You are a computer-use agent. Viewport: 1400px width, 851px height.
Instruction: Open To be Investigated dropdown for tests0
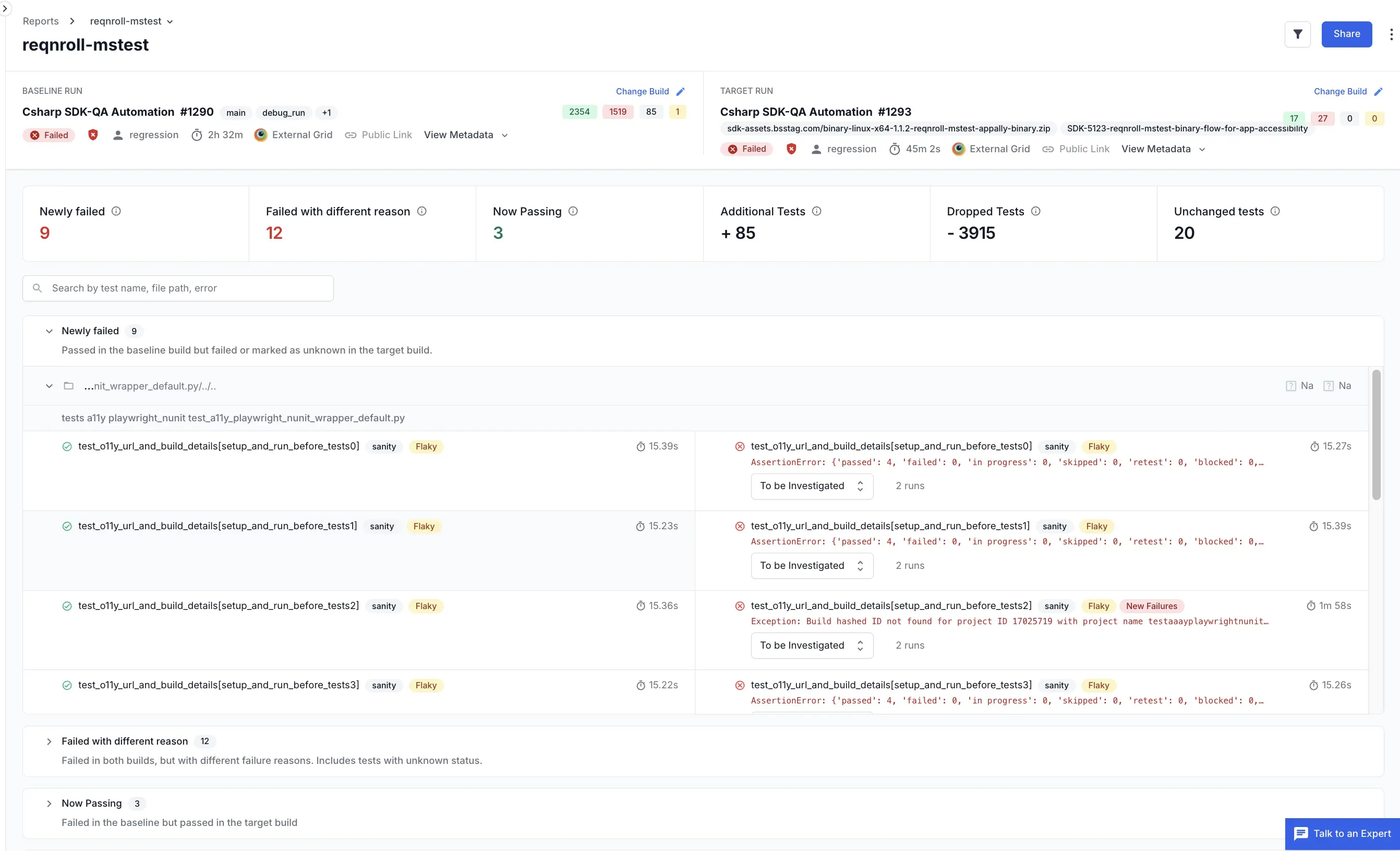pyautogui.click(x=812, y=485)
